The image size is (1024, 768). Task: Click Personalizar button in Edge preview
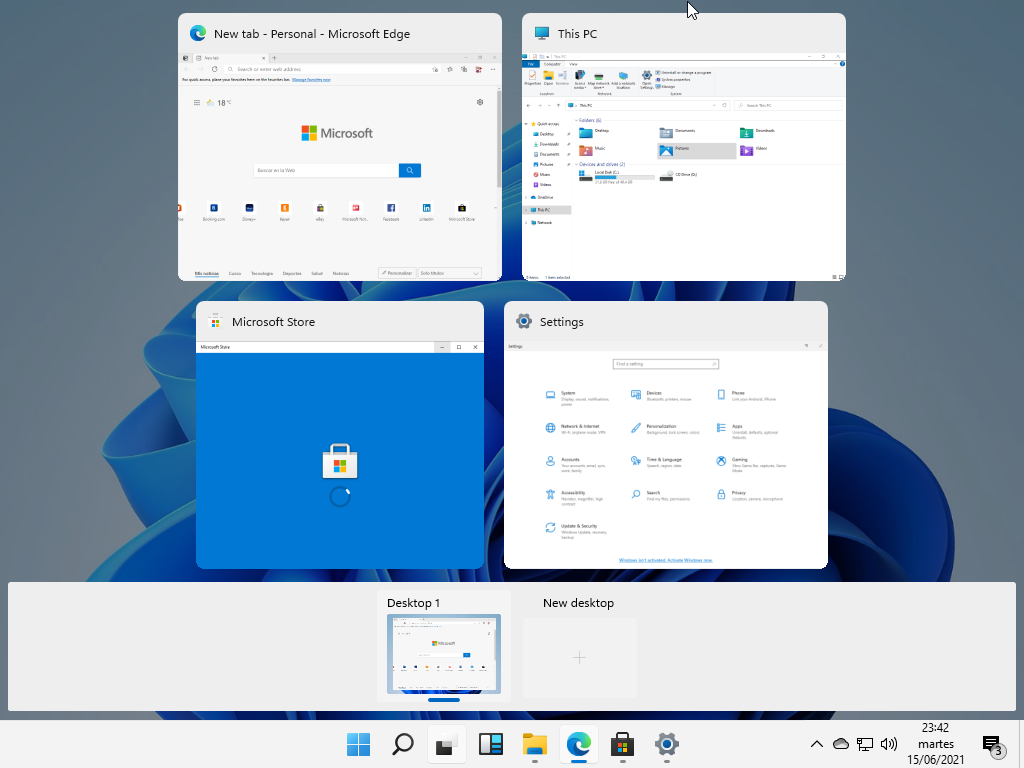coord(397,273)
